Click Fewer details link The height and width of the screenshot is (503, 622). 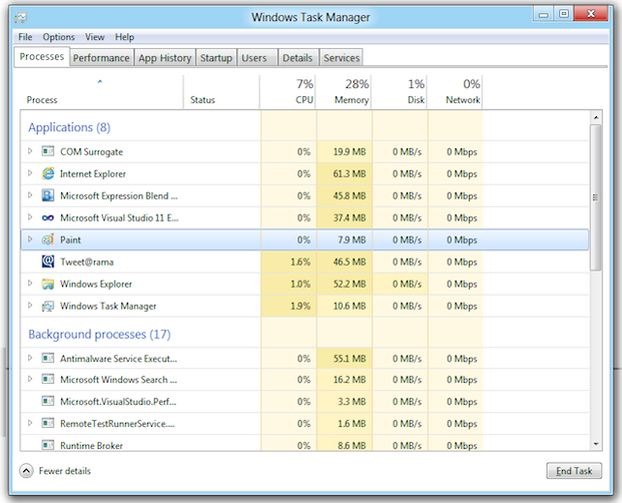coord(65,471)
